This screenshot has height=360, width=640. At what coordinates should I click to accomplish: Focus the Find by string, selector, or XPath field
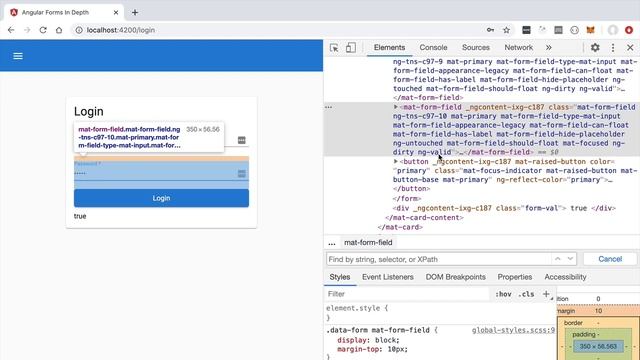click(x=438, y=259)
